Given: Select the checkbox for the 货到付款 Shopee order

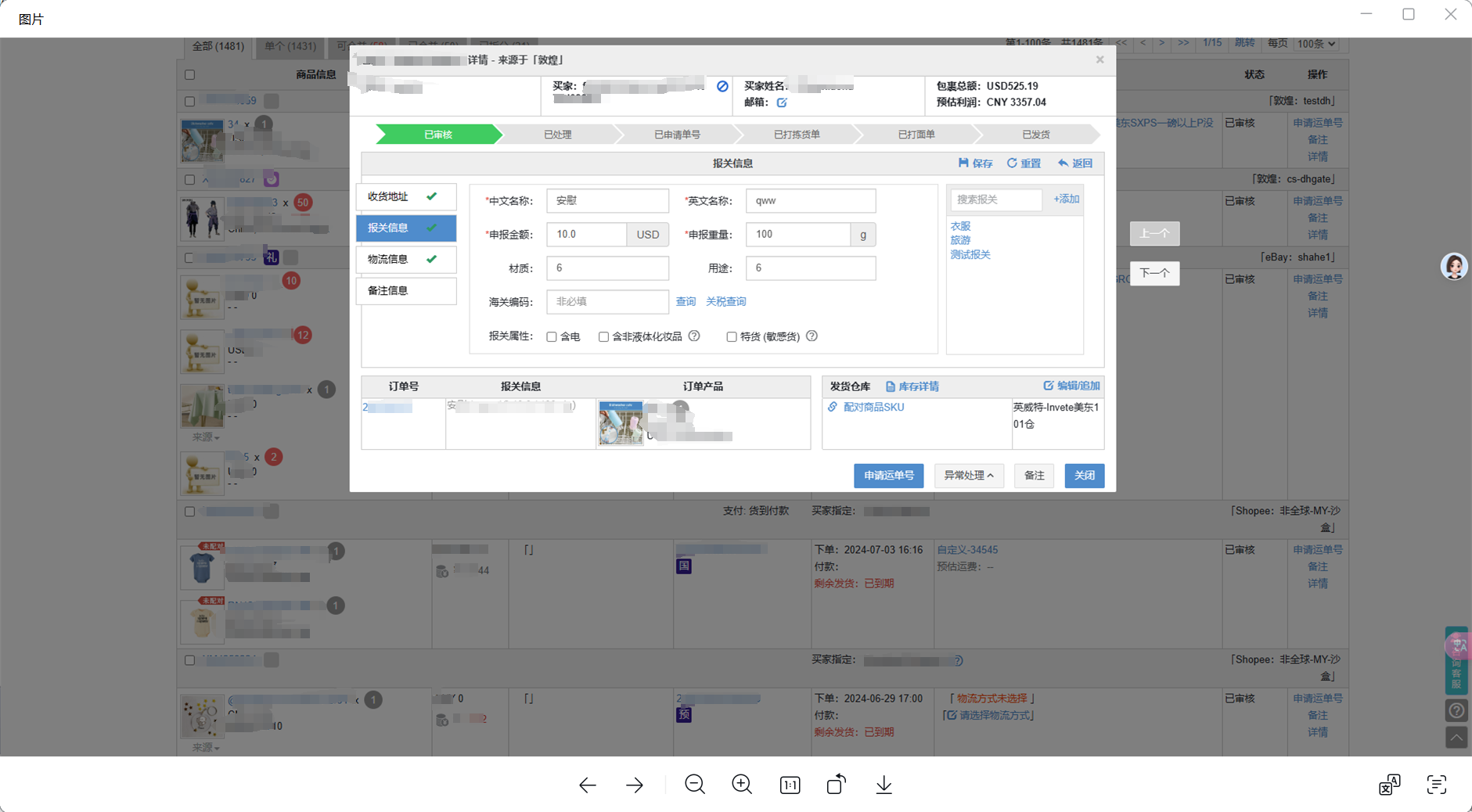Looking at the screenshot, I should click(x=189, y=512).
